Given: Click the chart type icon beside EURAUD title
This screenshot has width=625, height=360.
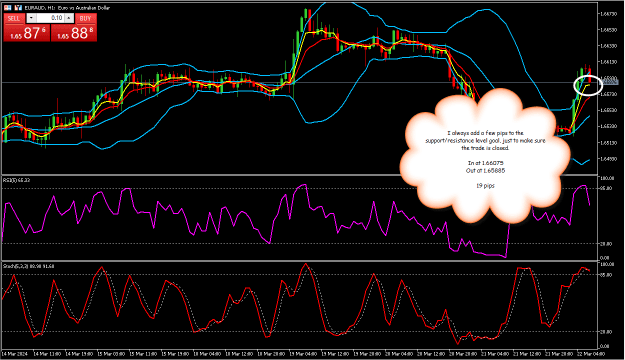Looking at the screenshot, I should click(x=18, y=8).
